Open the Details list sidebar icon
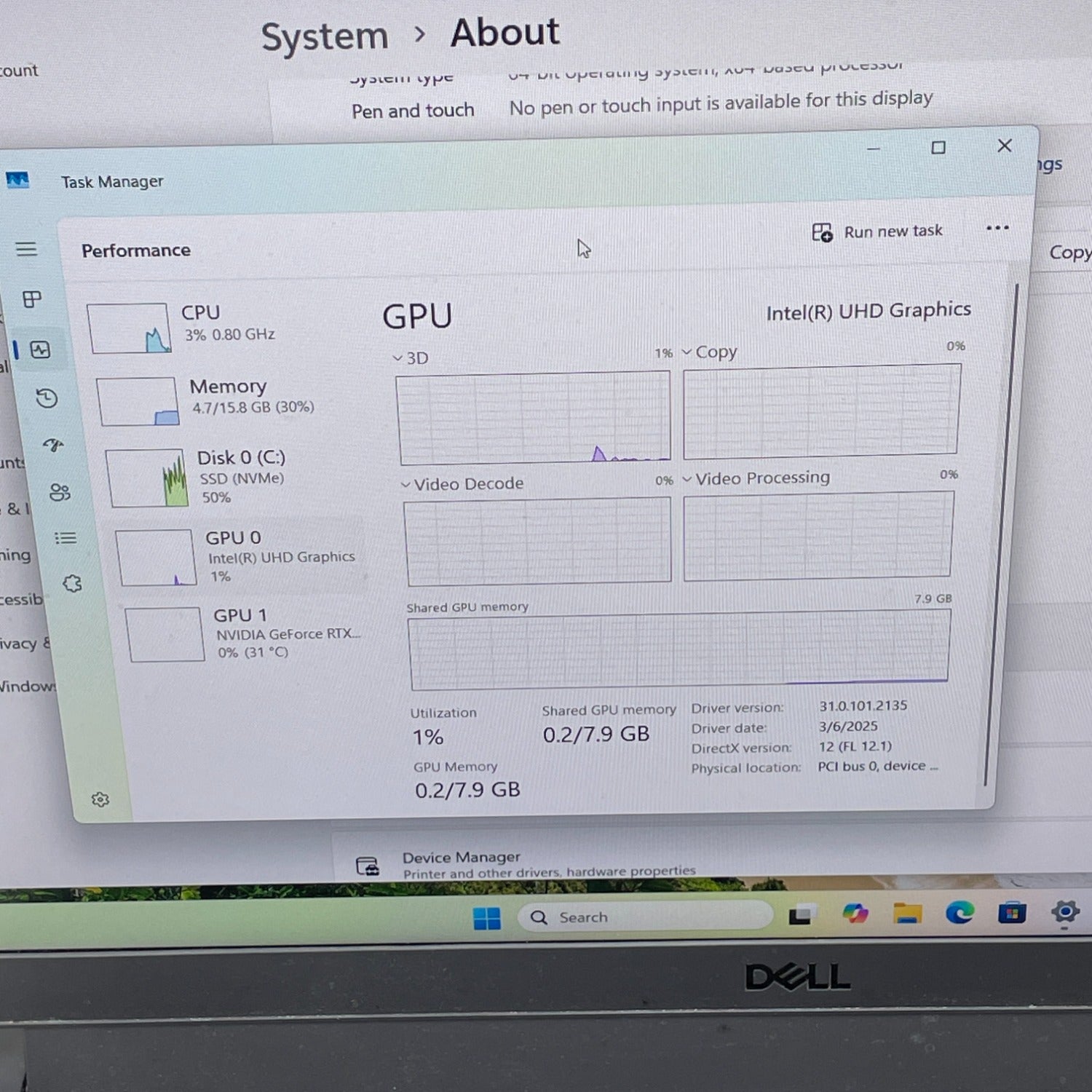 [66, 538]
